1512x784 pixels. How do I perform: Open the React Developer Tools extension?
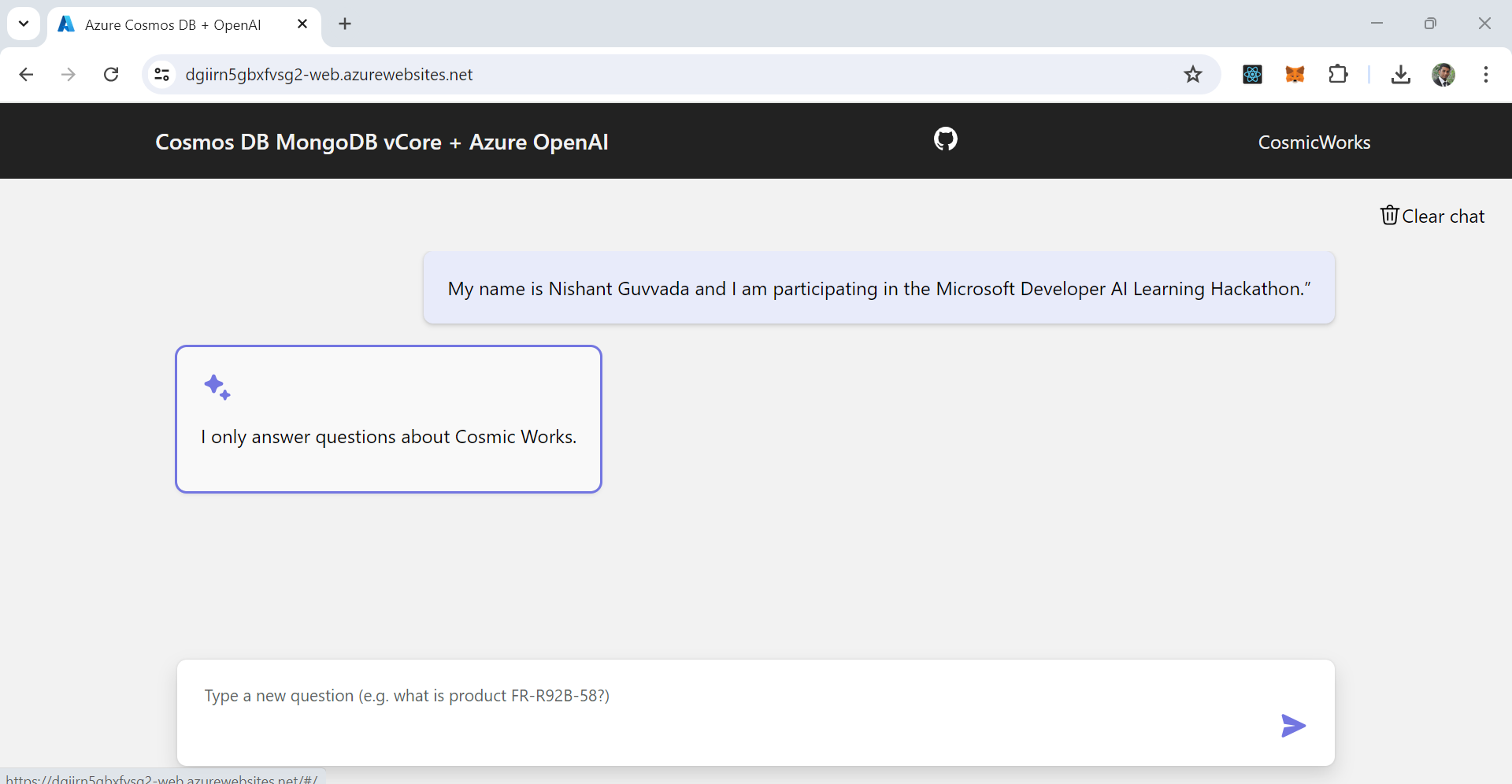[1253, 75]
